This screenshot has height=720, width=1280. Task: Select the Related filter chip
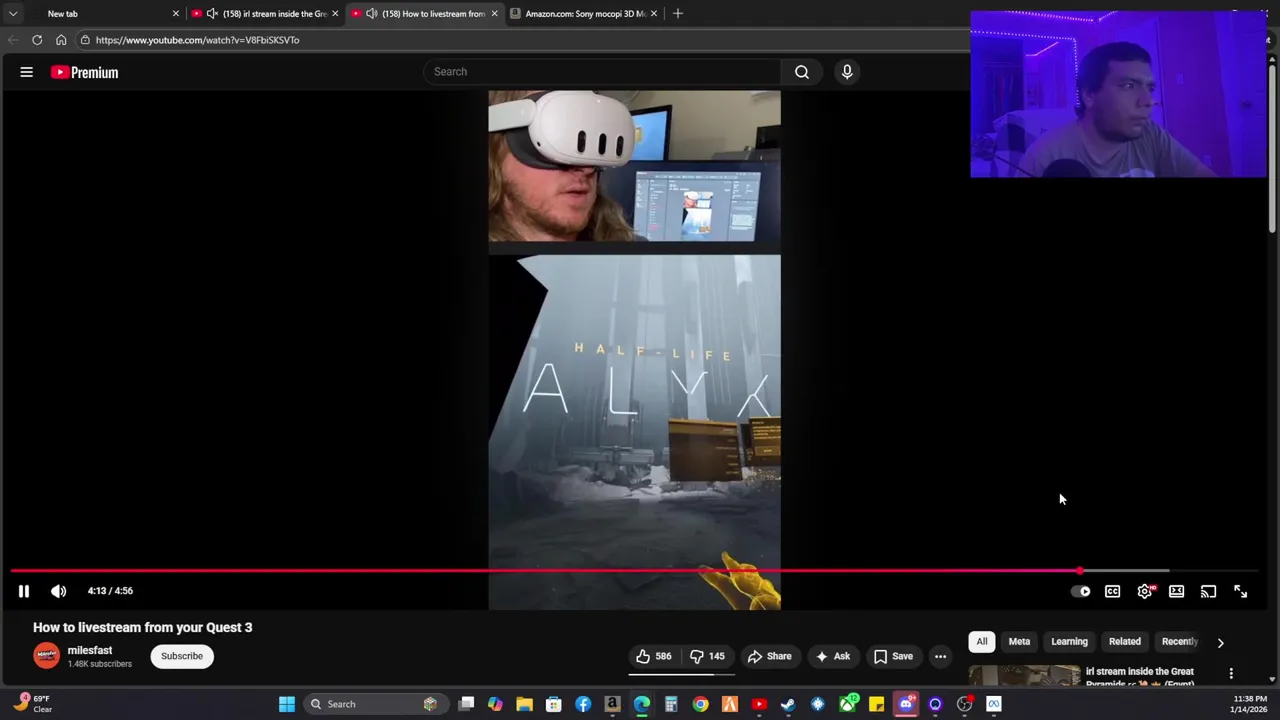(x=1125, y=642)
